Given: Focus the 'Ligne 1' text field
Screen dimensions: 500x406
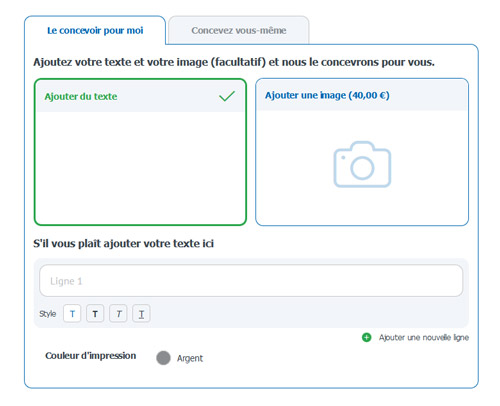Looking at the screenshot, I should [251, 281].
